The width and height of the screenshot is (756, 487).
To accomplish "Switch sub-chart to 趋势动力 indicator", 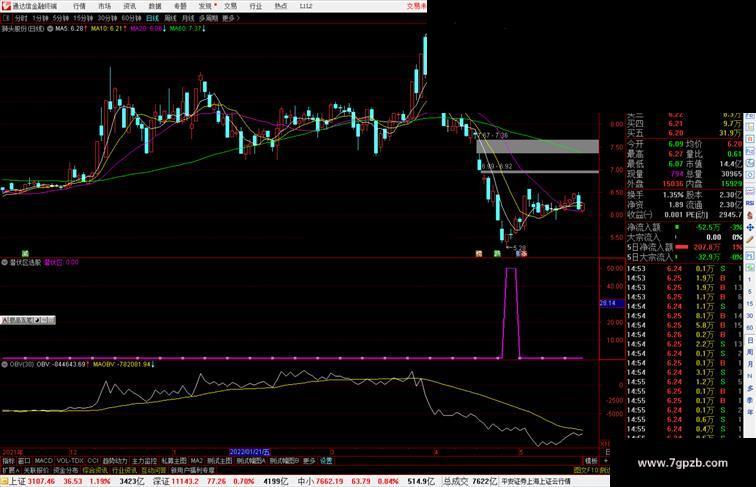I will tap(115, 461).
